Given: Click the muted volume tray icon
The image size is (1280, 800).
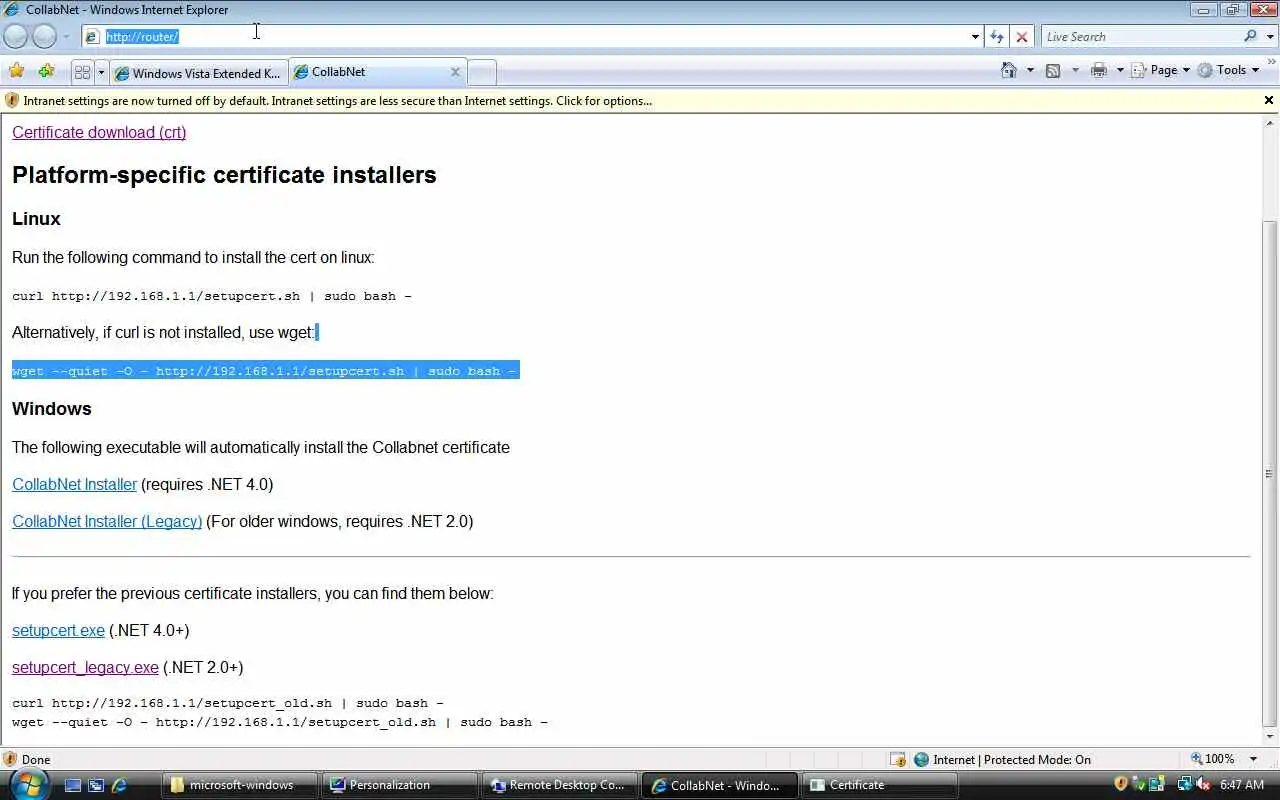Looking at the screenshot, I should pyautogui.click(x=1204, y=785).
